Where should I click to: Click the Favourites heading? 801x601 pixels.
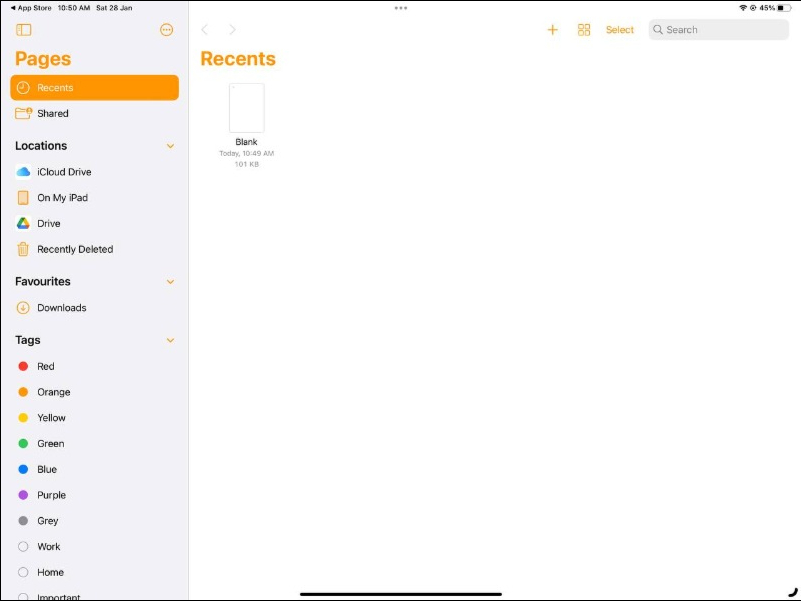point(43,281)
